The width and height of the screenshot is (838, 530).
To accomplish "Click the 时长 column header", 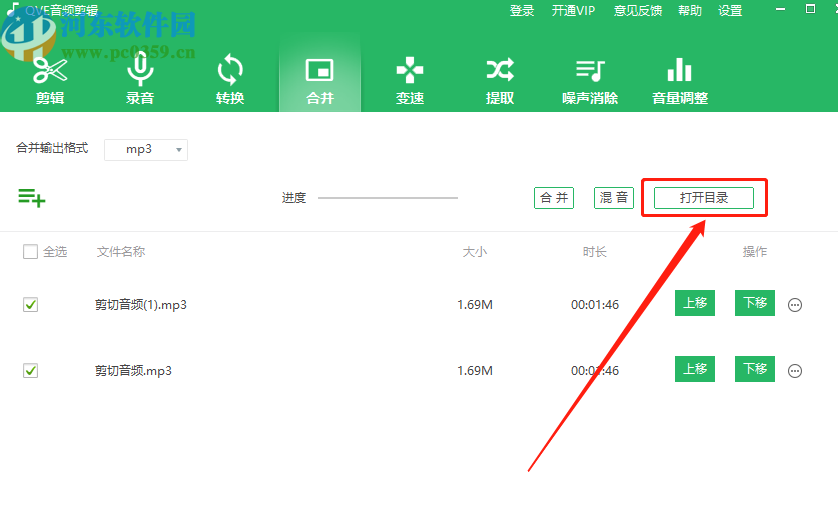I will pos(595,252).
